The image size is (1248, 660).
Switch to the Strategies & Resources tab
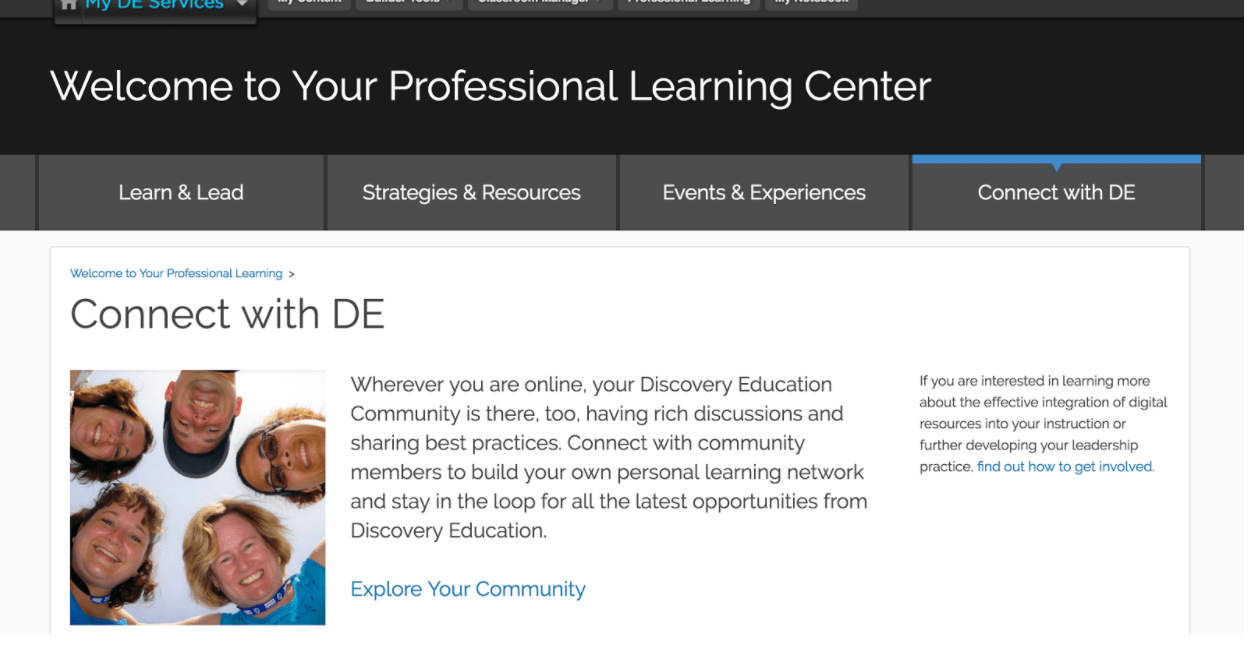point(471,192)
